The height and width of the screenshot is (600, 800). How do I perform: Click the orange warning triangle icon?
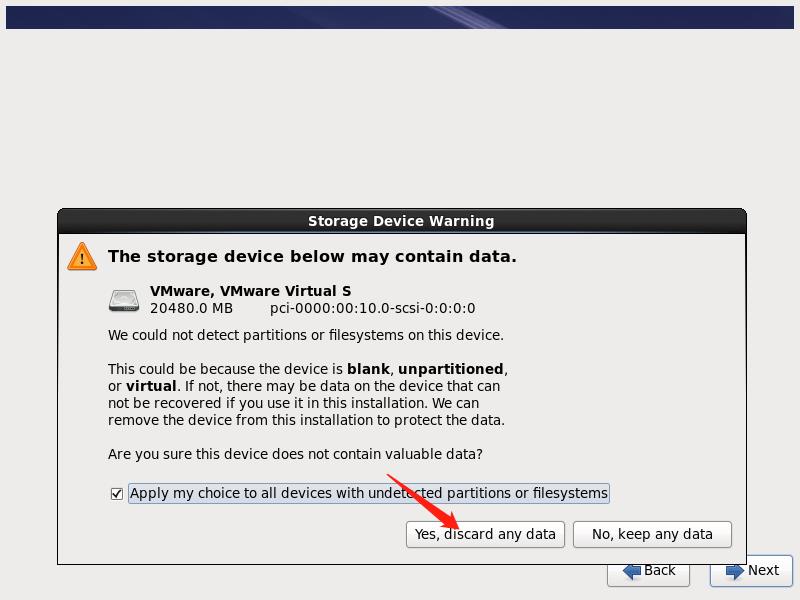[82, 257]
